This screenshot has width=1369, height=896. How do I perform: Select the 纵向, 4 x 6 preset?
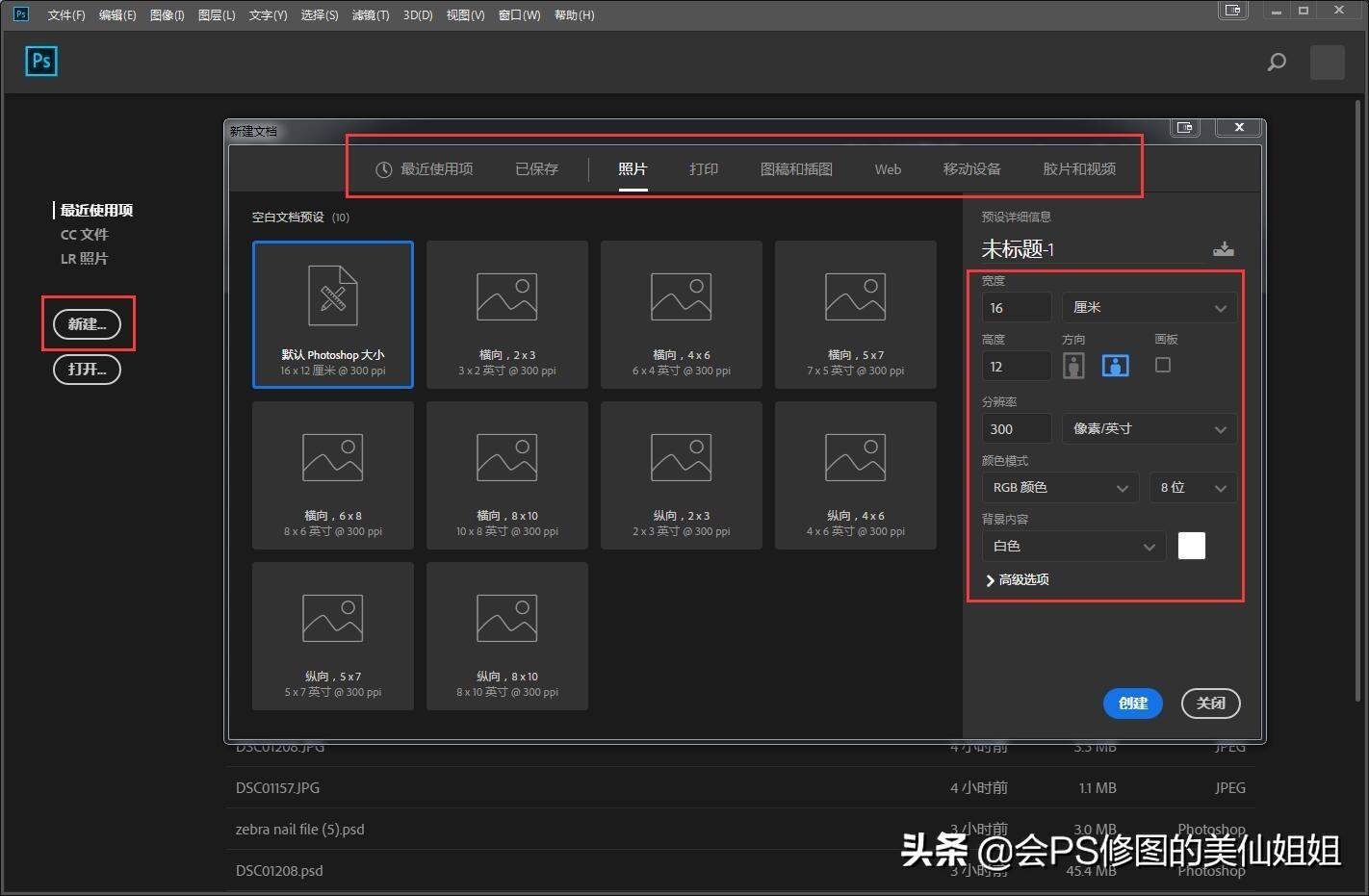(x=856, y=475)
